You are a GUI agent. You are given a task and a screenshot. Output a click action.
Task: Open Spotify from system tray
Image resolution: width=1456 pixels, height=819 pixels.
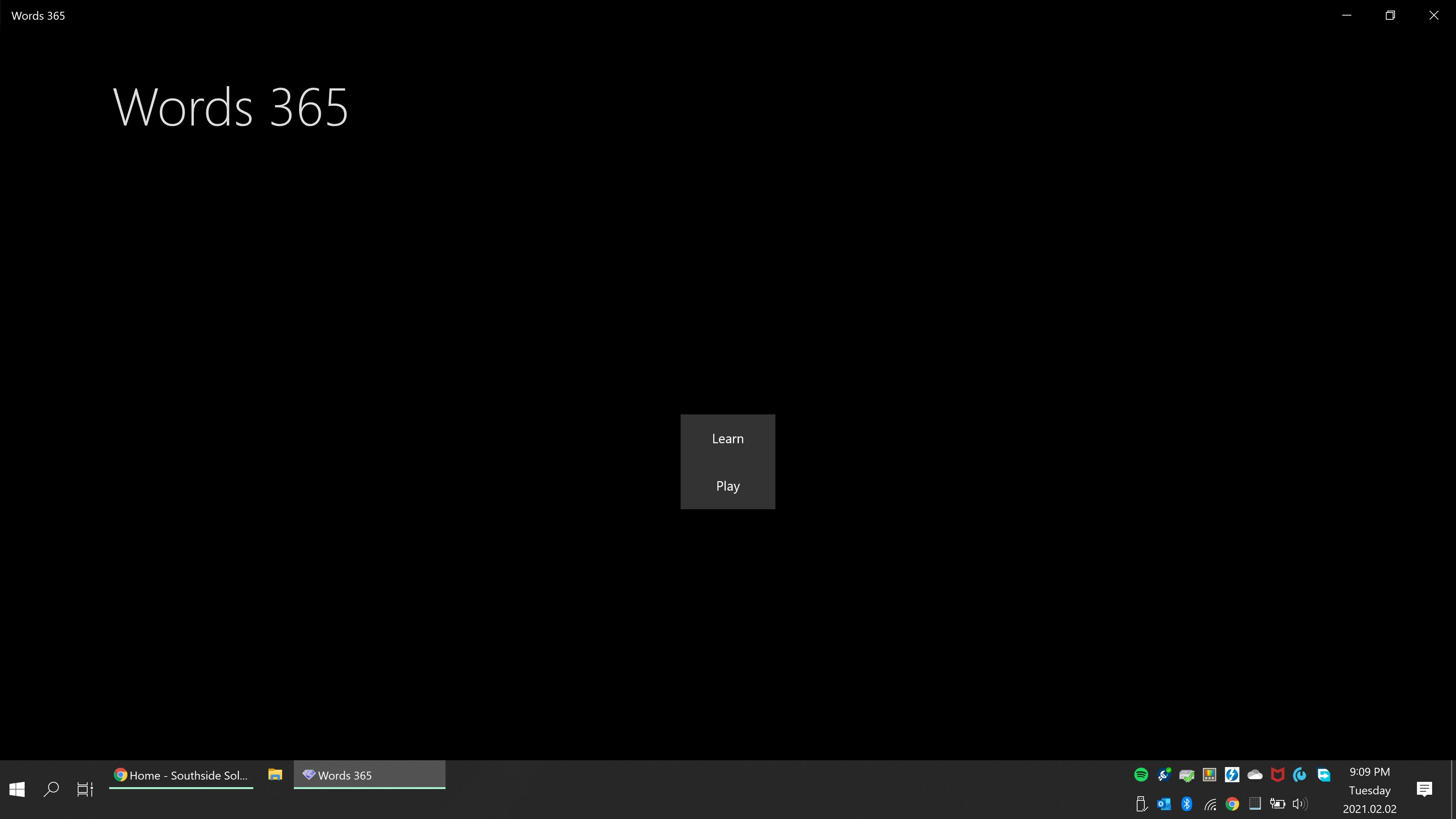(1141, 774)
